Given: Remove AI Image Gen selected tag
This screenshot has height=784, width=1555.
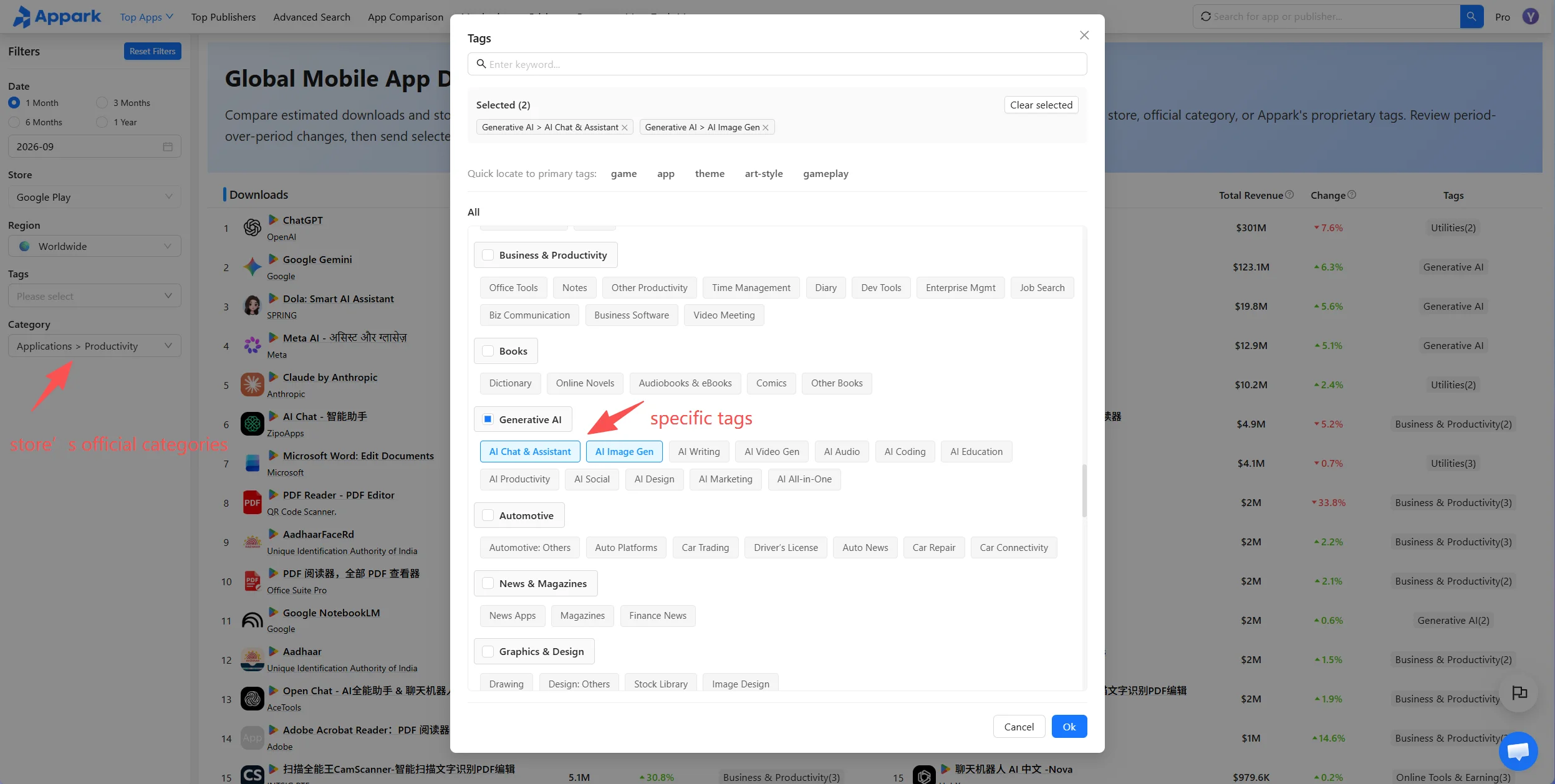Looking at the screenshot, I should click(766, 128).
